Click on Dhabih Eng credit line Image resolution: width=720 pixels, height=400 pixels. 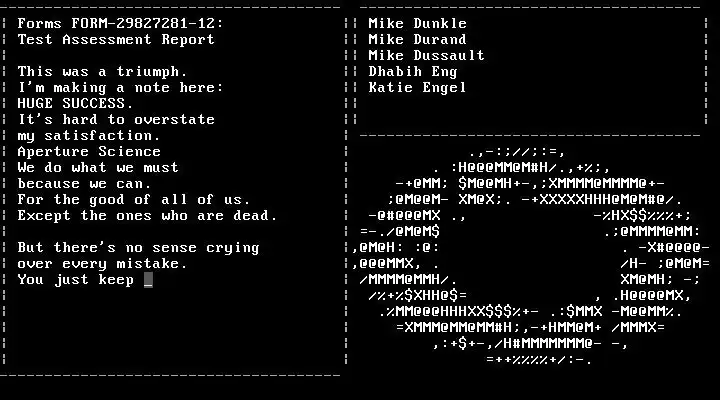[x=413, y=72]
